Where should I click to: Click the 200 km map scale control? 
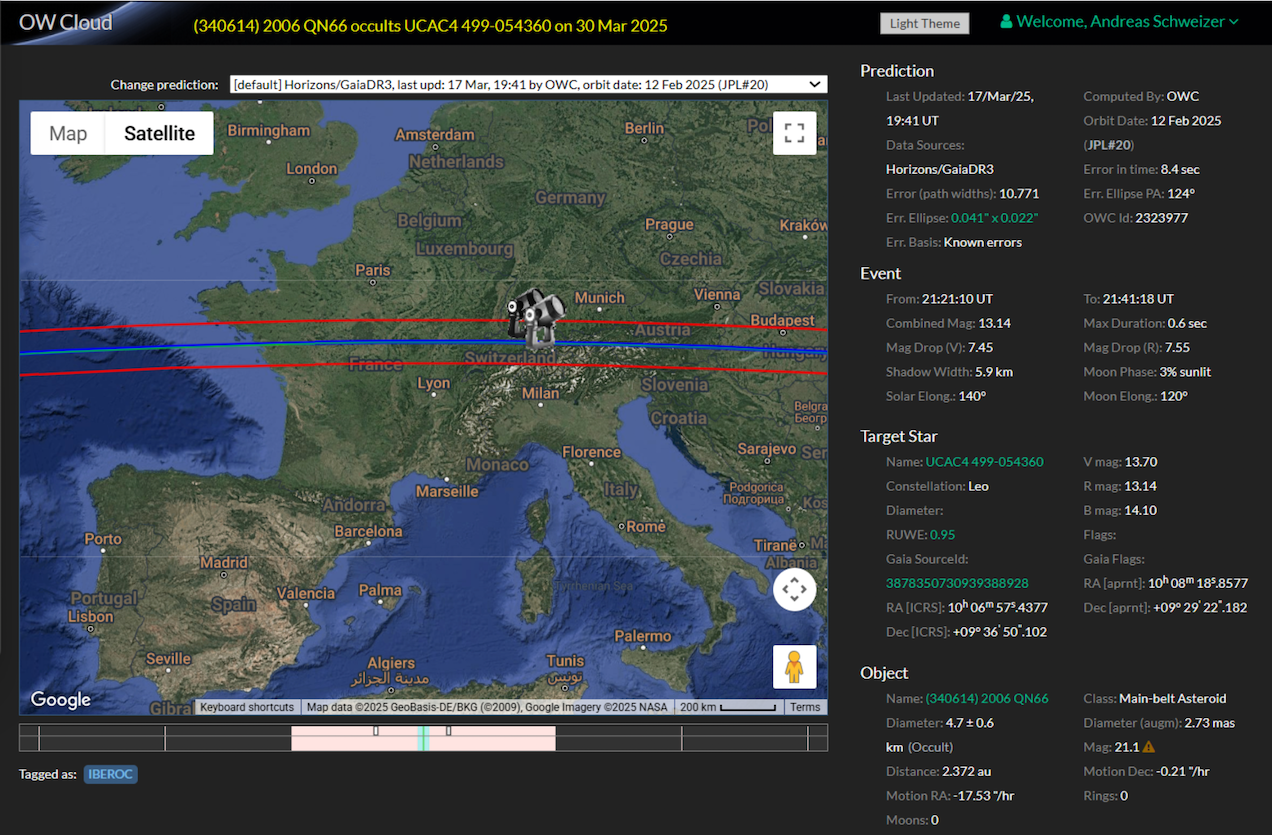[729, 707]
